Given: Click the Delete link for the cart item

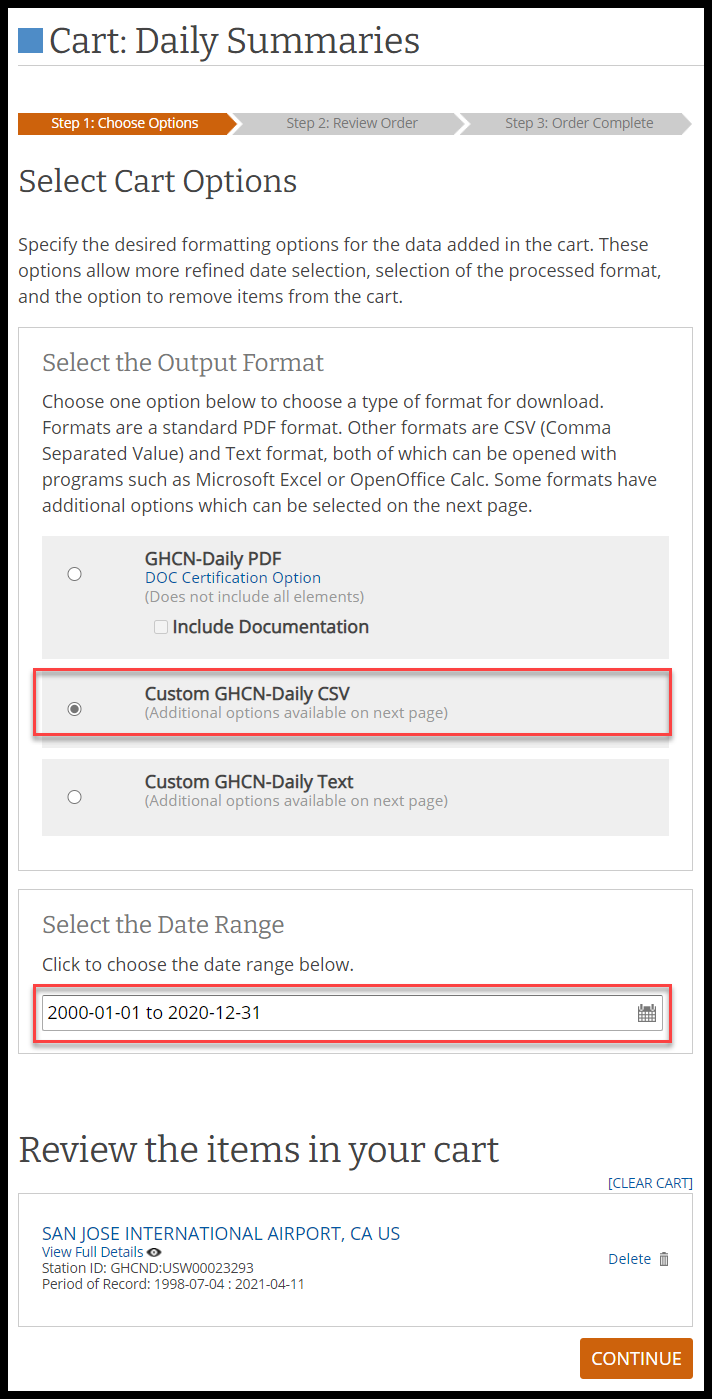Looking at the screenshot, I should pyautogui.click(x=629, y=1259).
